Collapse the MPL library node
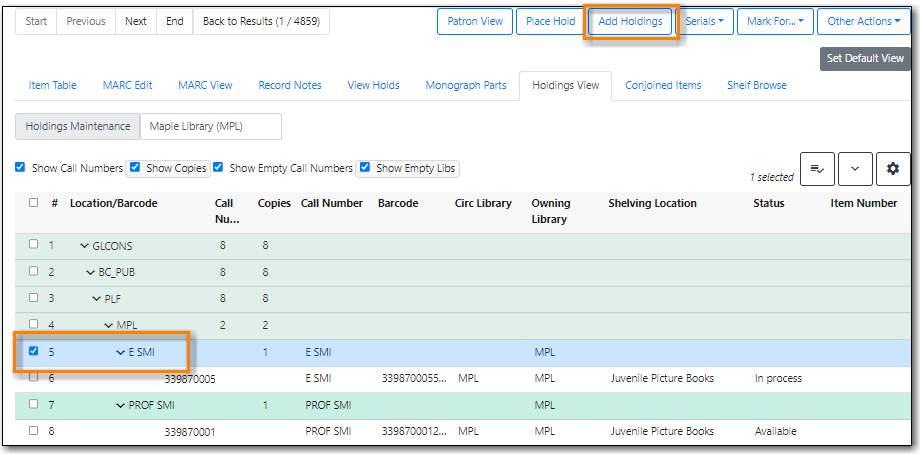 109,325
